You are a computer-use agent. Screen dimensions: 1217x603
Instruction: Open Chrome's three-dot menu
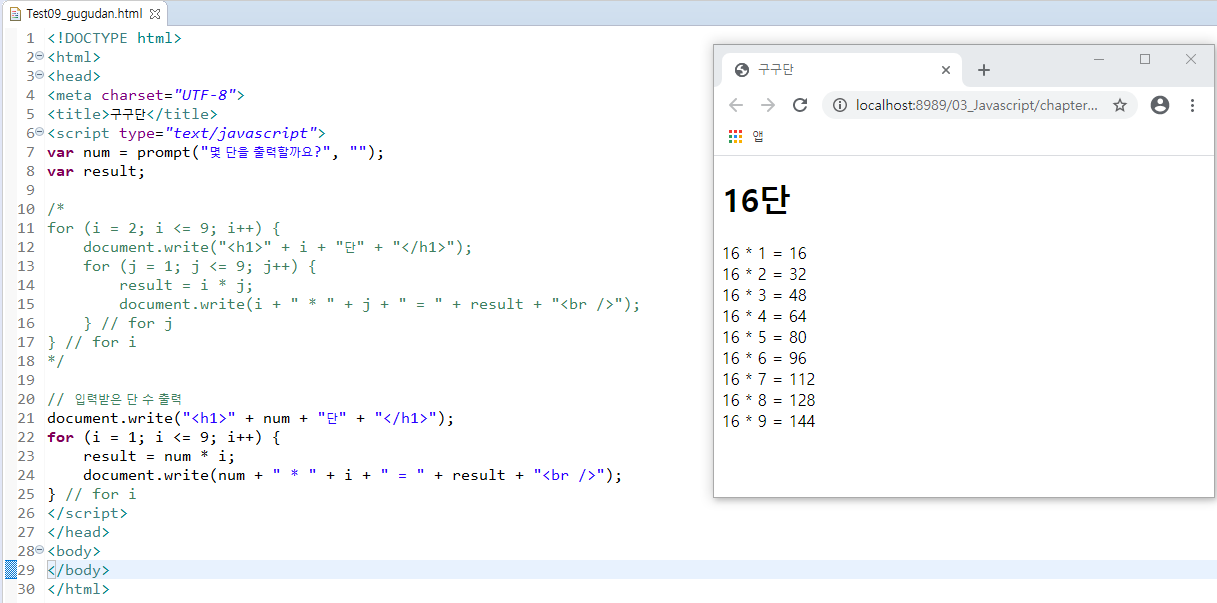click(1192, 105)
